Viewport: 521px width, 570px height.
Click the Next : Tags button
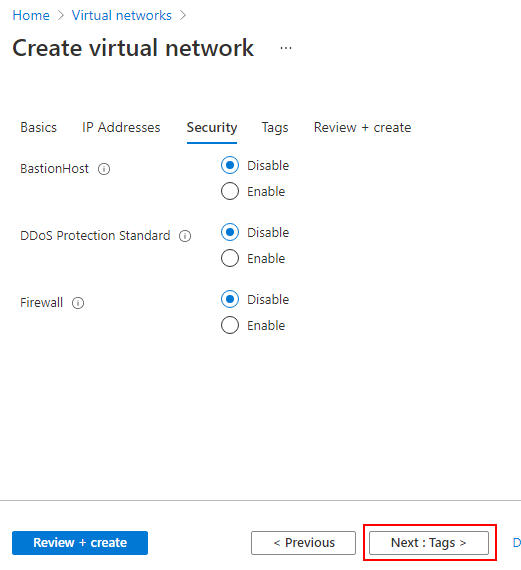[429, 543]
